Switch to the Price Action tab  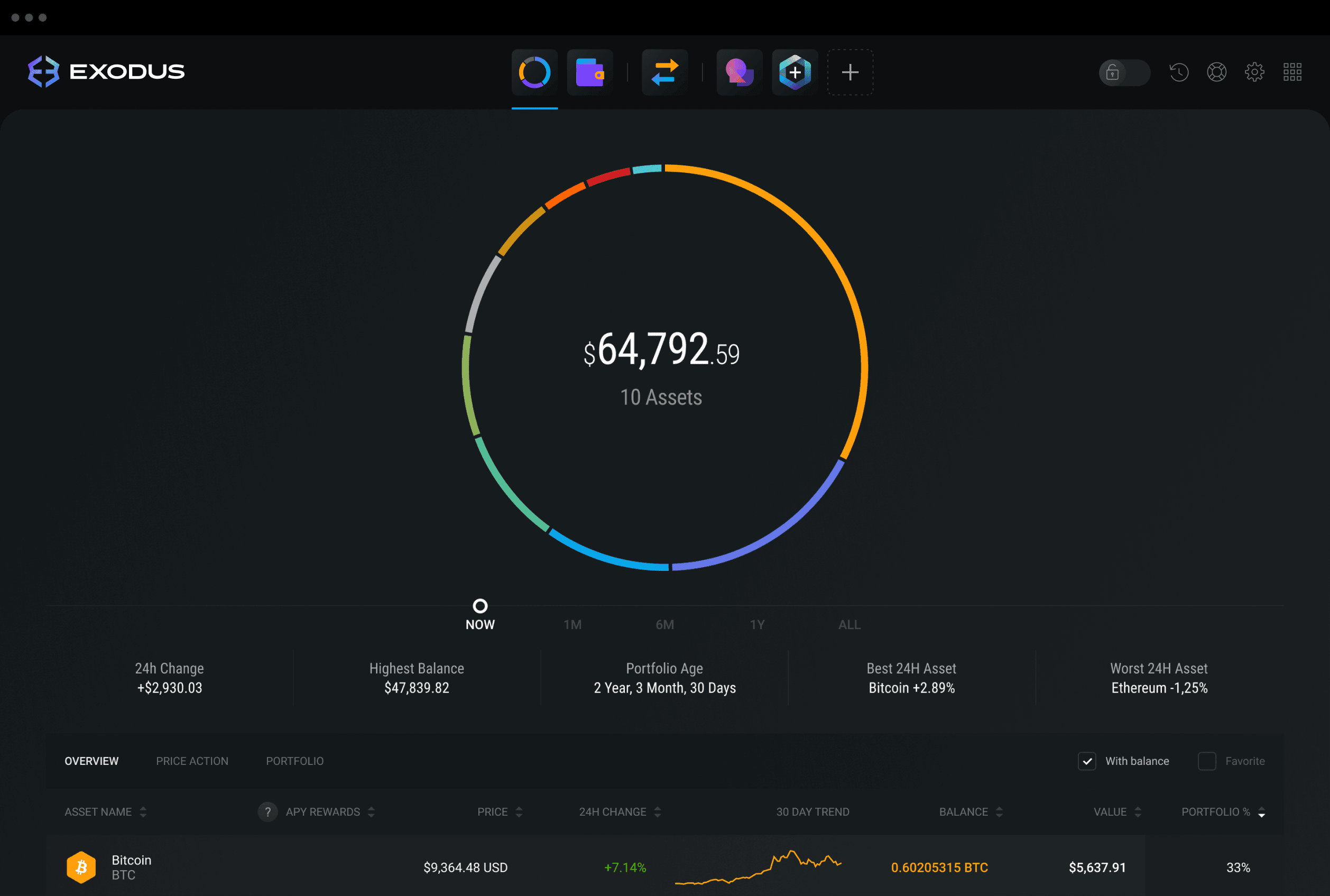(x=192, y=761)
